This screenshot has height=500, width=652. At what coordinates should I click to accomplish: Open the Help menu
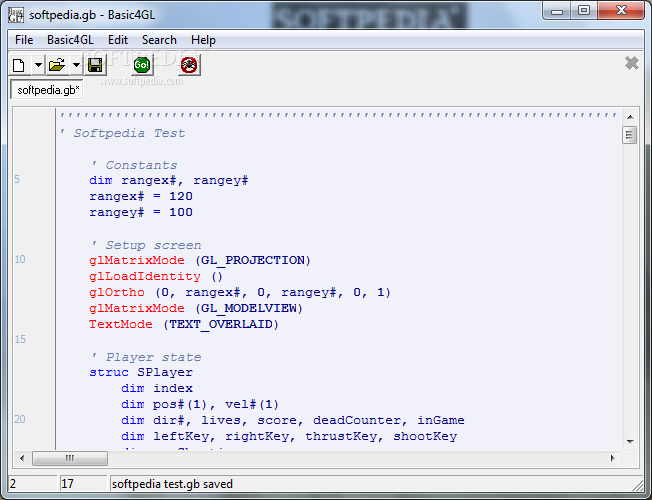[203, 40]
